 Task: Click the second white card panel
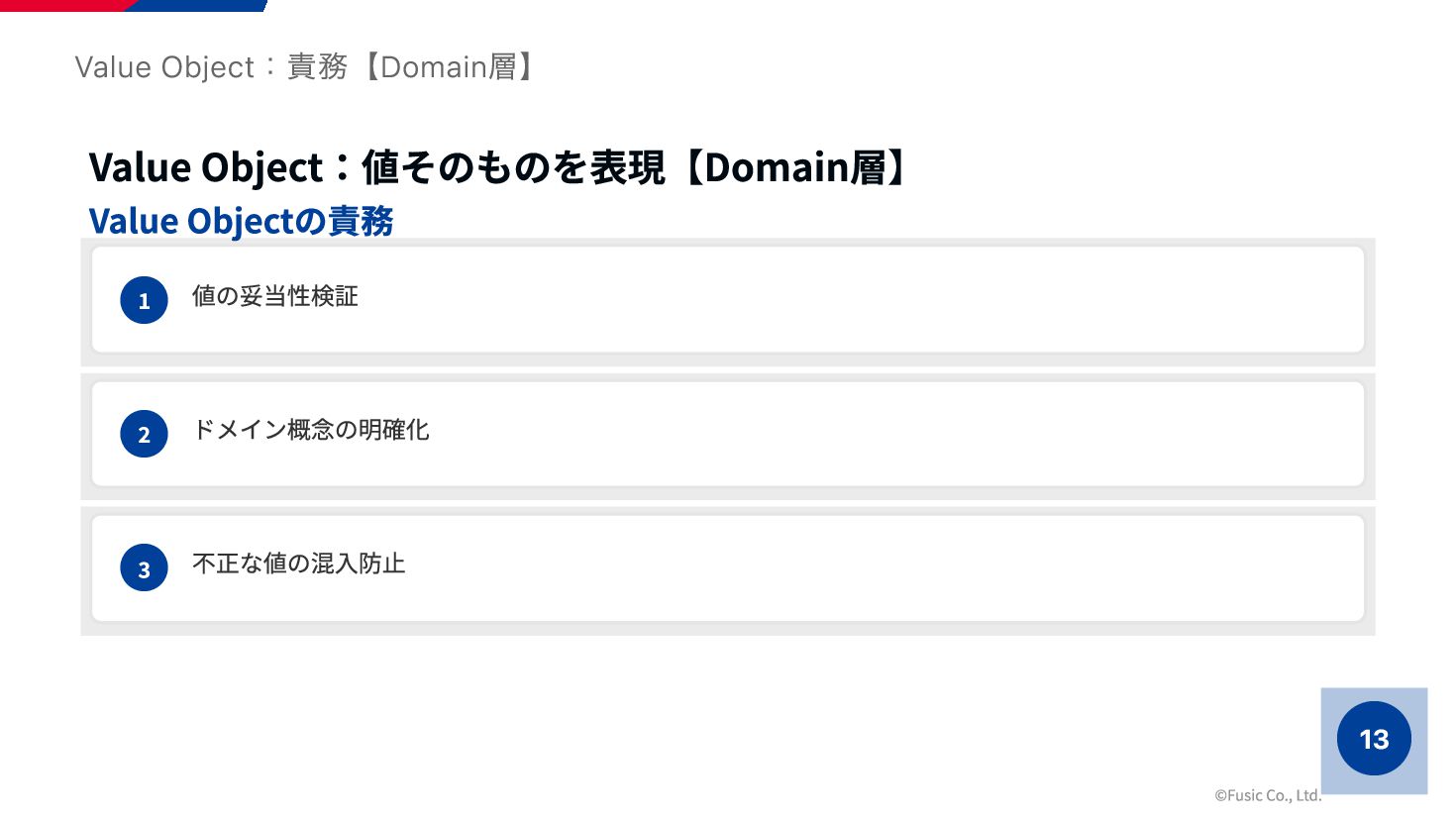tap(728, 434)
